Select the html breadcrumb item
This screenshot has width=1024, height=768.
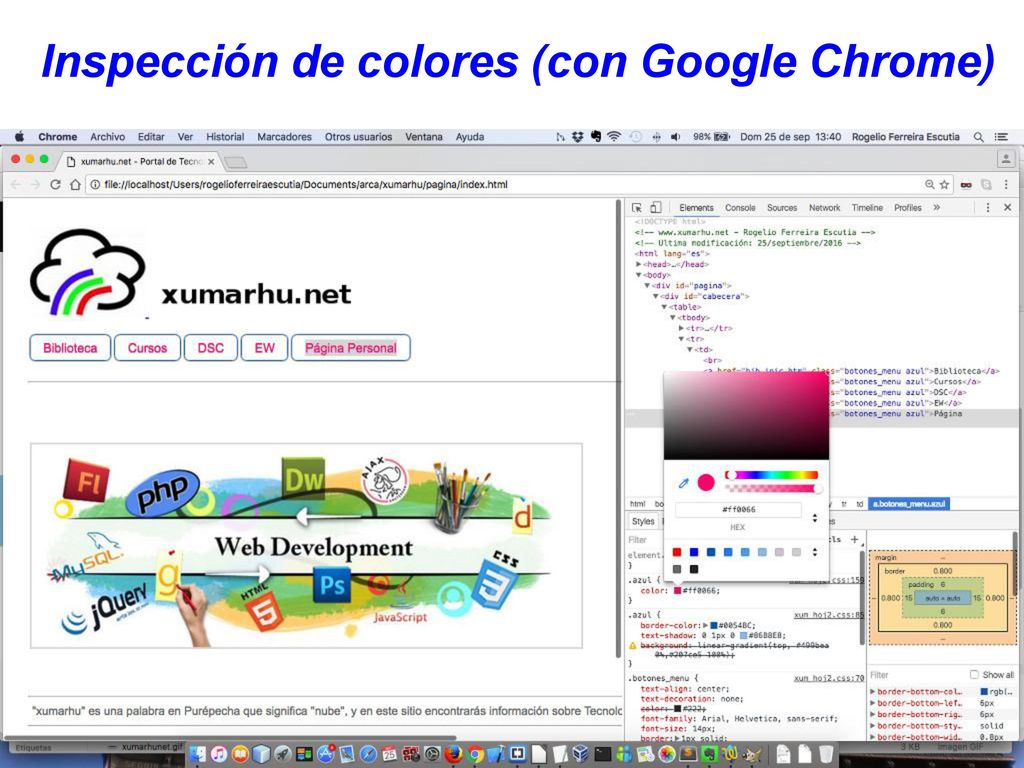pyautogui.click(x=637, y=504)
